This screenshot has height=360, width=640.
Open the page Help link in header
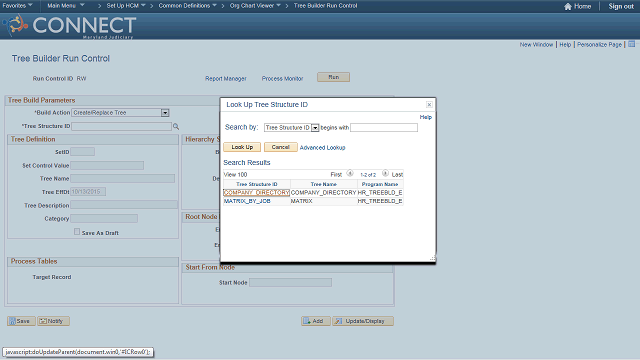(565, 44)
